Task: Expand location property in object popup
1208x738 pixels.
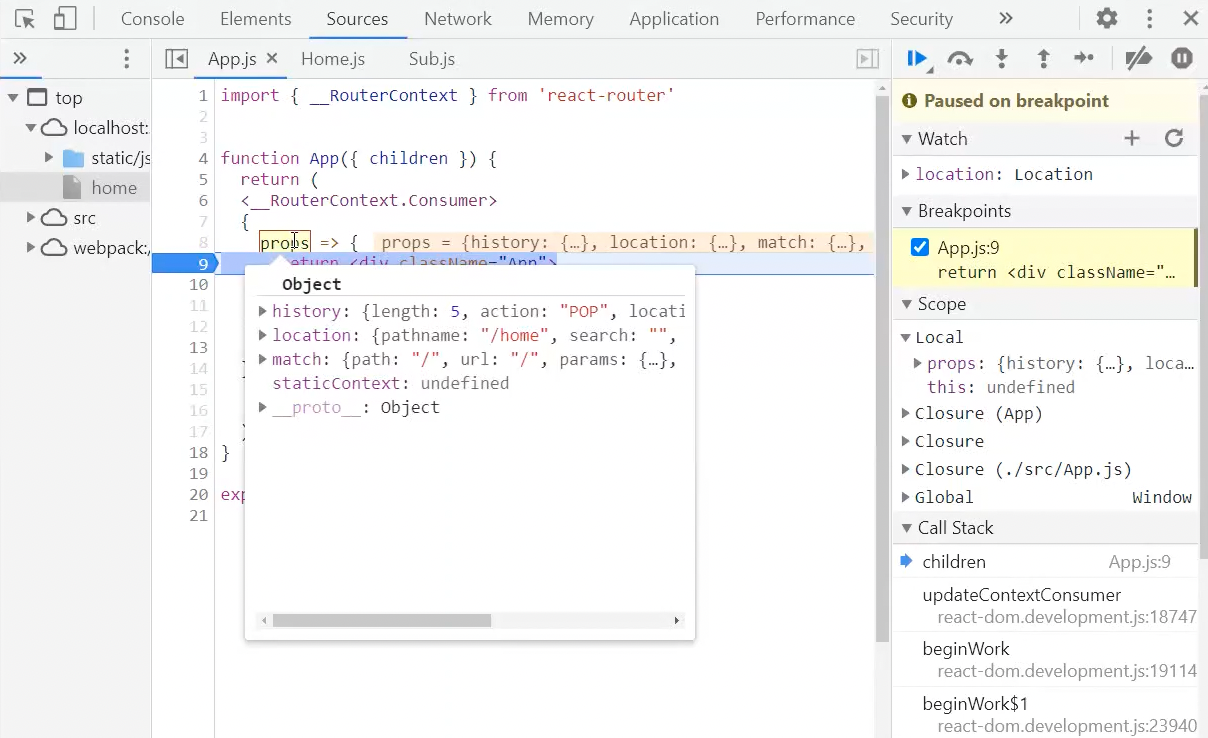Action: point(263,335)
